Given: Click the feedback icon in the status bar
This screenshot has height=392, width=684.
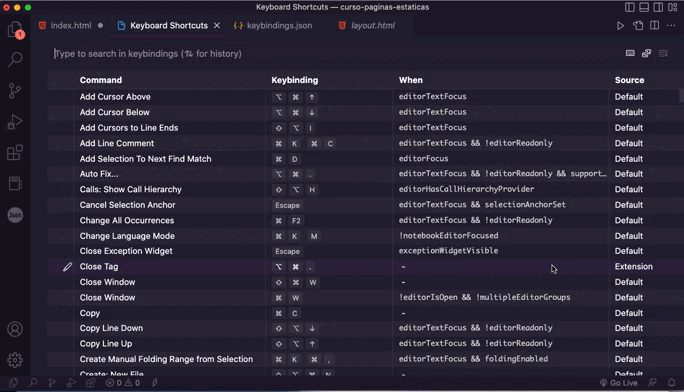Looking at the screenshot, I should (x=653, y=383).
